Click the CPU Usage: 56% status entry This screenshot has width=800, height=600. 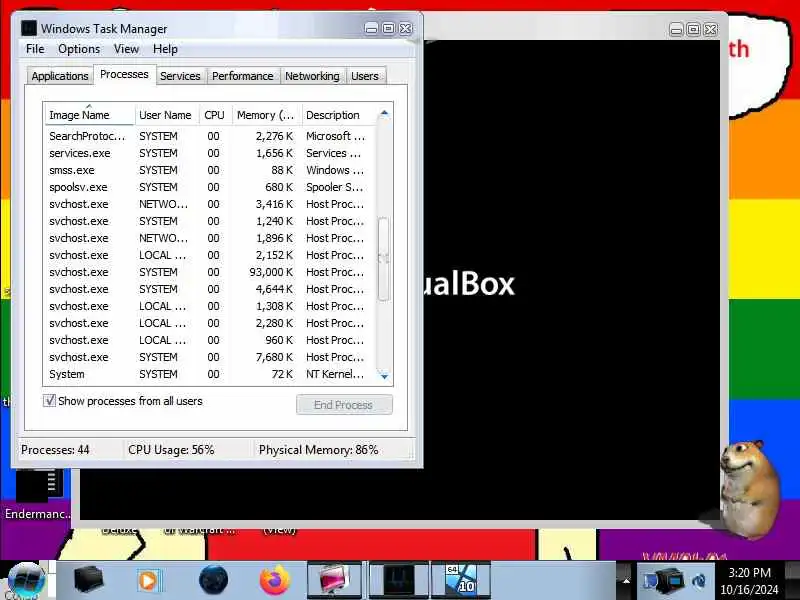pos(171,450)
